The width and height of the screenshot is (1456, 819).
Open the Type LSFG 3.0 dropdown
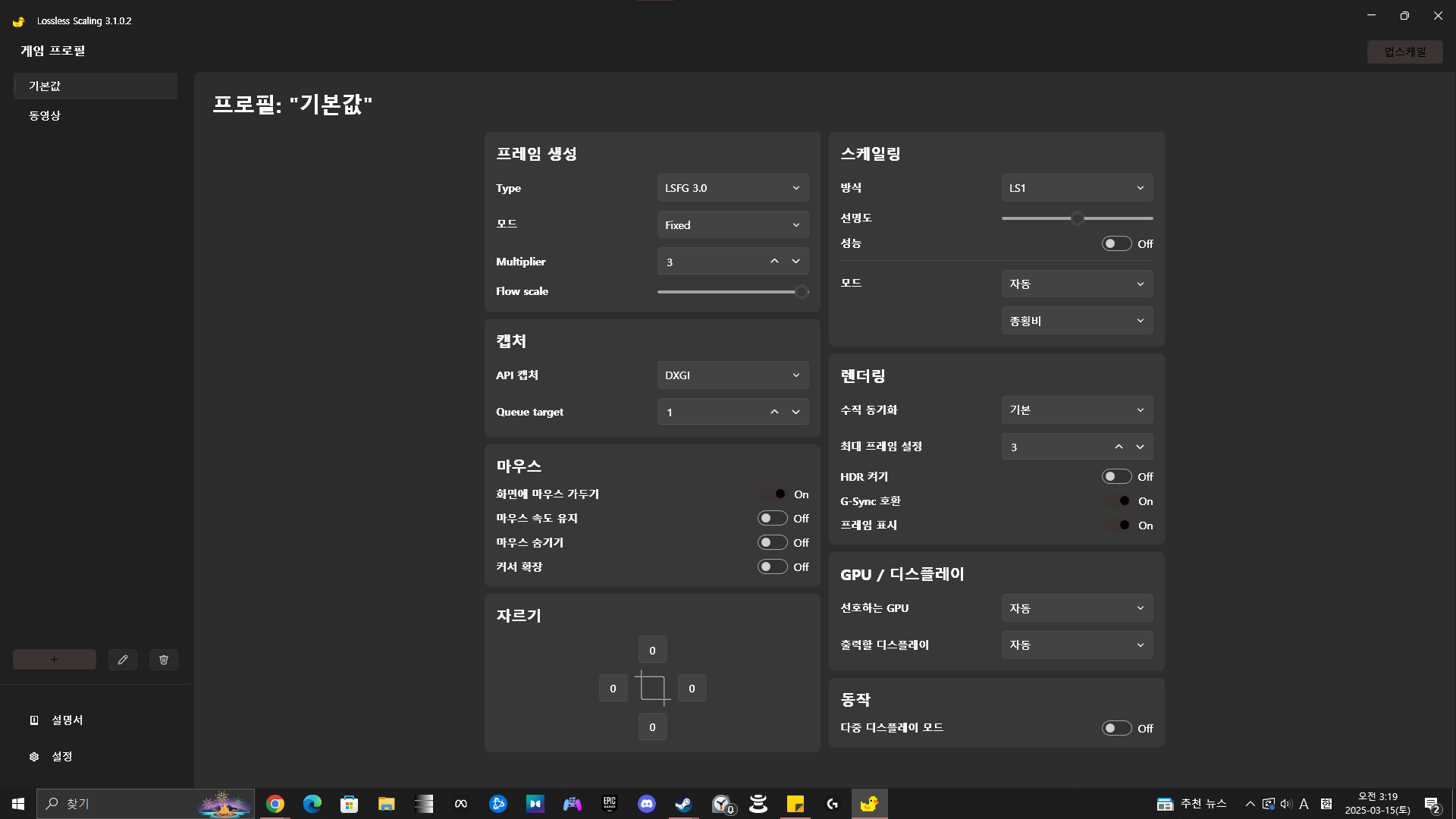732,188
